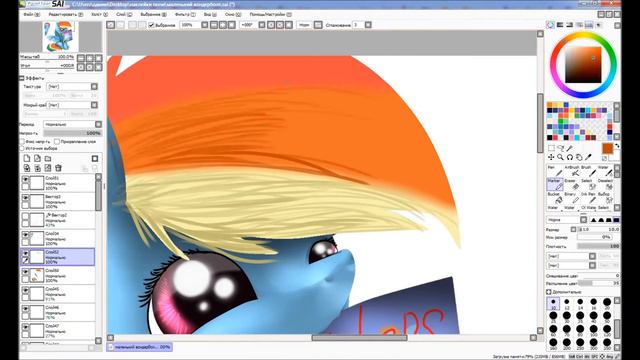Viewport: 640px width, 360px height.
Task: Open the Файл menu
Action: click(31, 14)
